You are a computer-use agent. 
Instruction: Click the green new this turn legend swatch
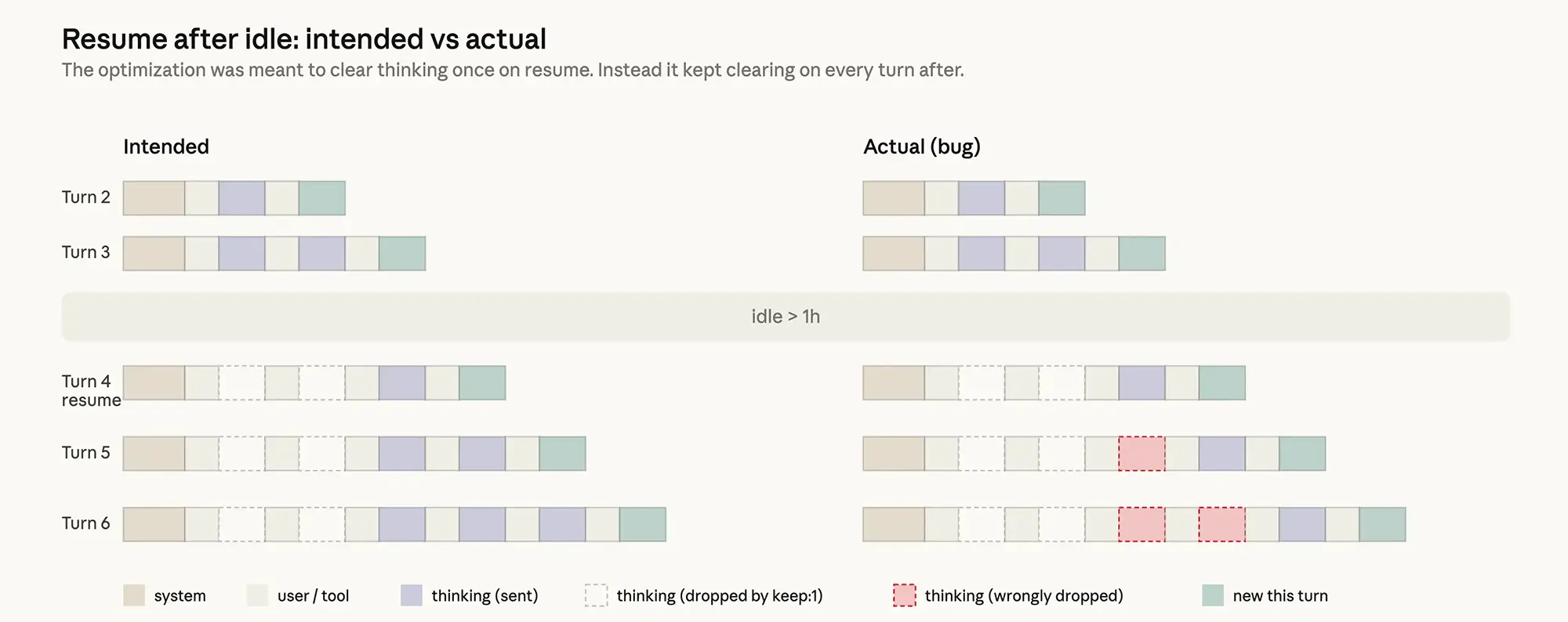1213,595
